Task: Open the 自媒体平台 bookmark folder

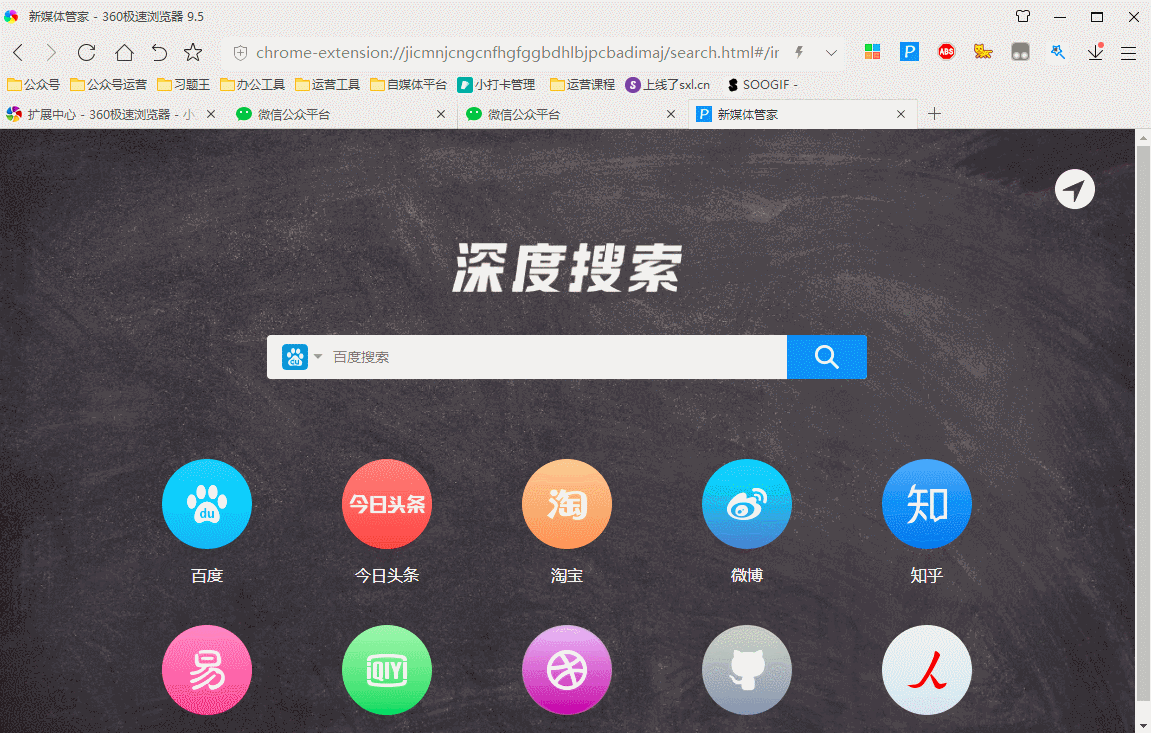Action: click(x=408, y=84)
